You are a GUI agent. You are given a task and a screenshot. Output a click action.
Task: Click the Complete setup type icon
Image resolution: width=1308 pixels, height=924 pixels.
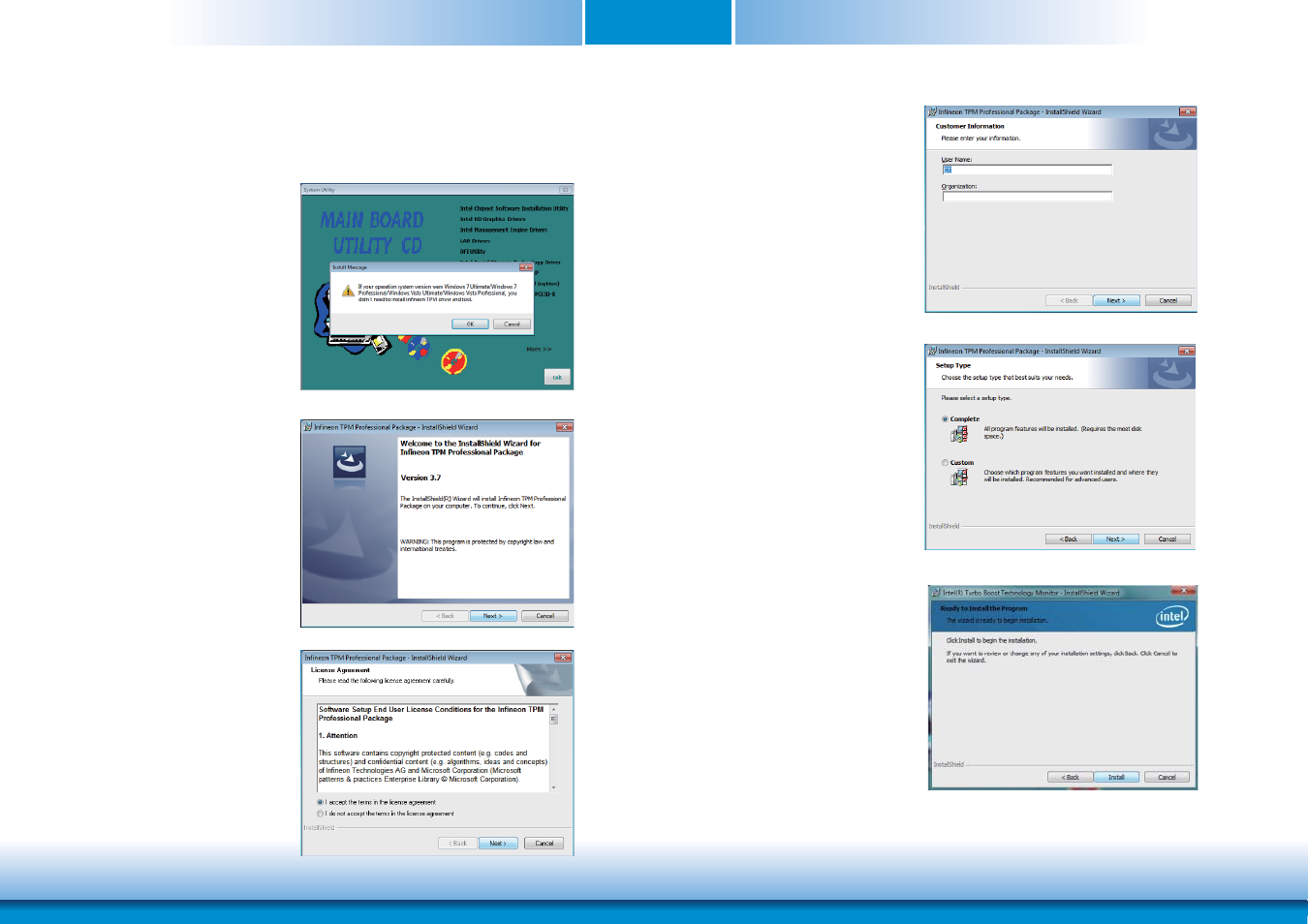pyautogui.click(x=959, y=434)
